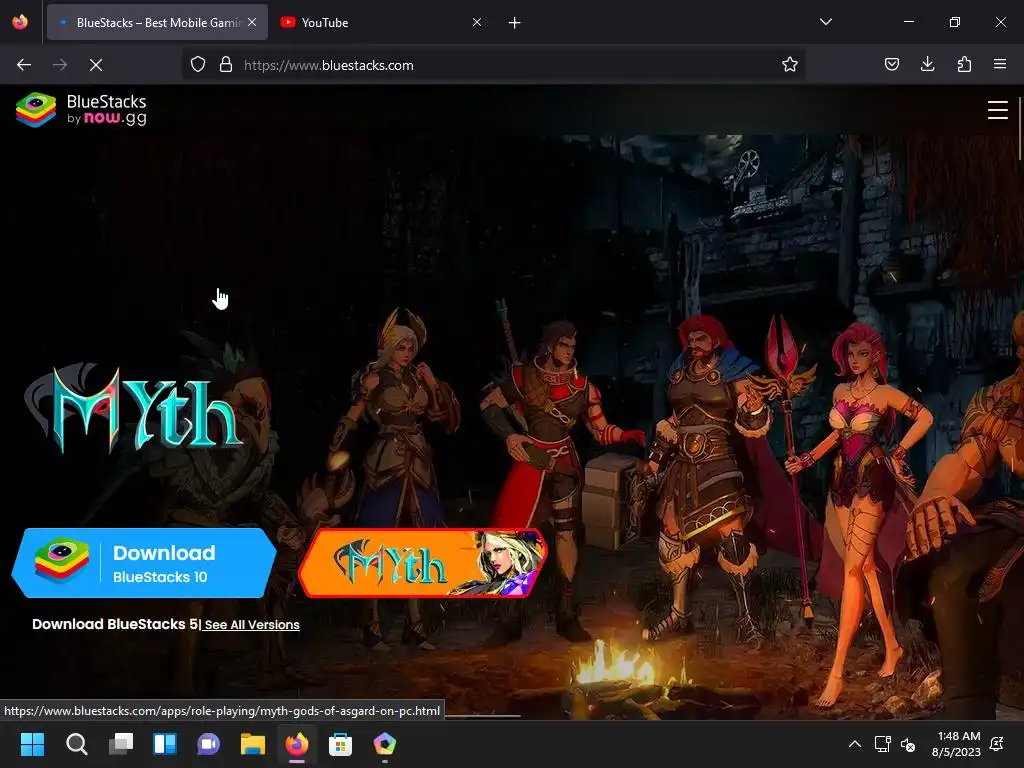Go back to the previous page
1024x768 pixels.
click(x=24, y=65)
